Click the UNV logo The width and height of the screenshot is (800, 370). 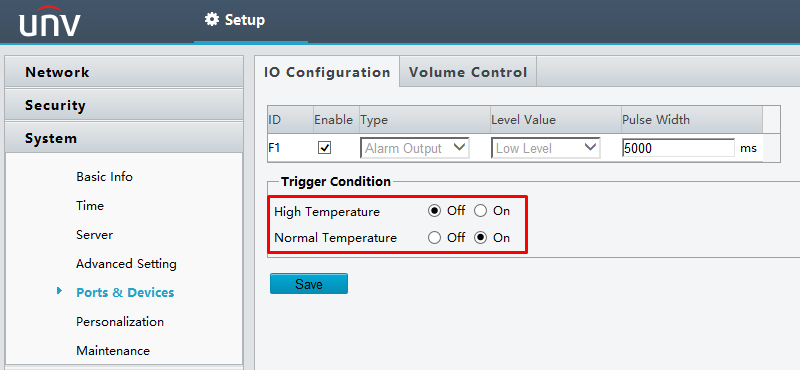[x=49, y=21]
